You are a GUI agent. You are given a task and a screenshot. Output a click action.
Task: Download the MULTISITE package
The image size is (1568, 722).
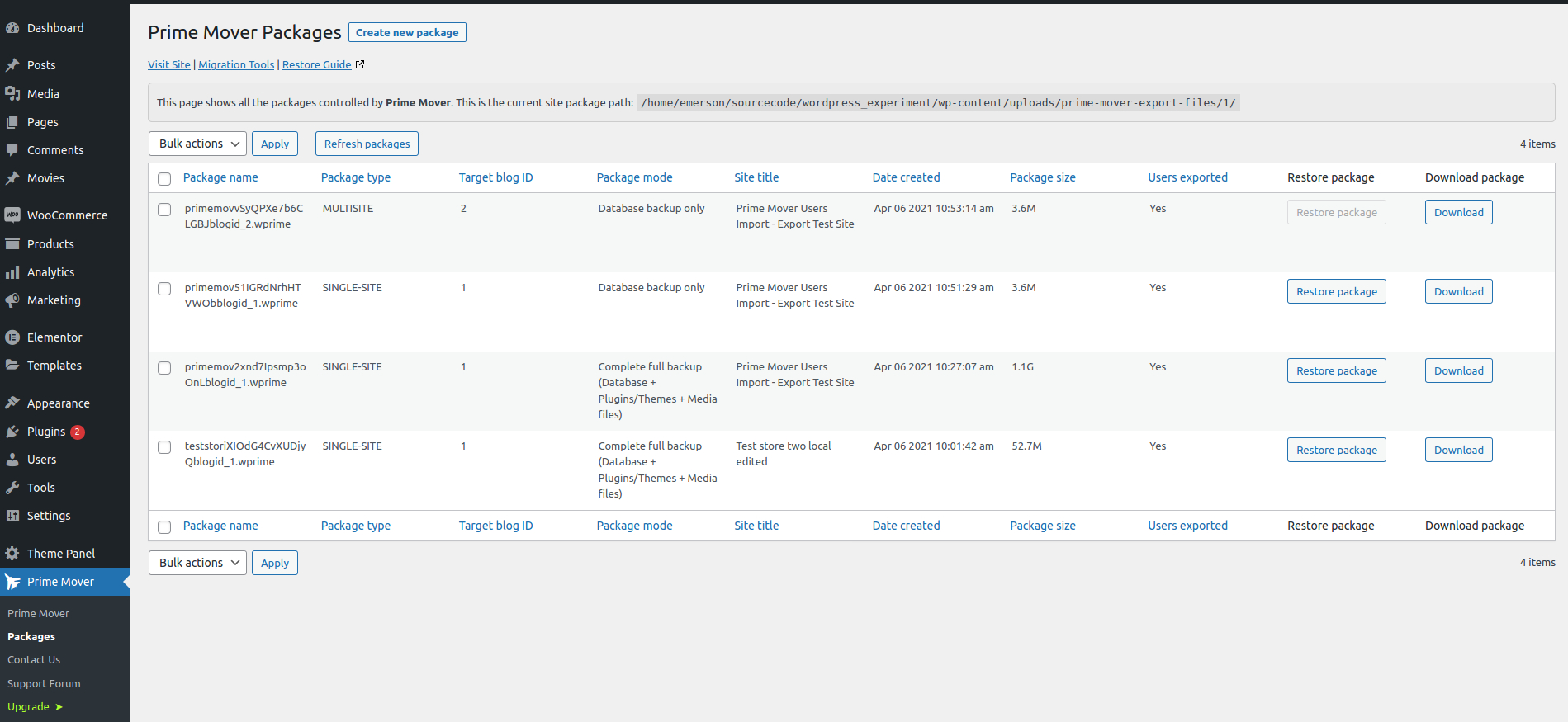pos(1459,212)
